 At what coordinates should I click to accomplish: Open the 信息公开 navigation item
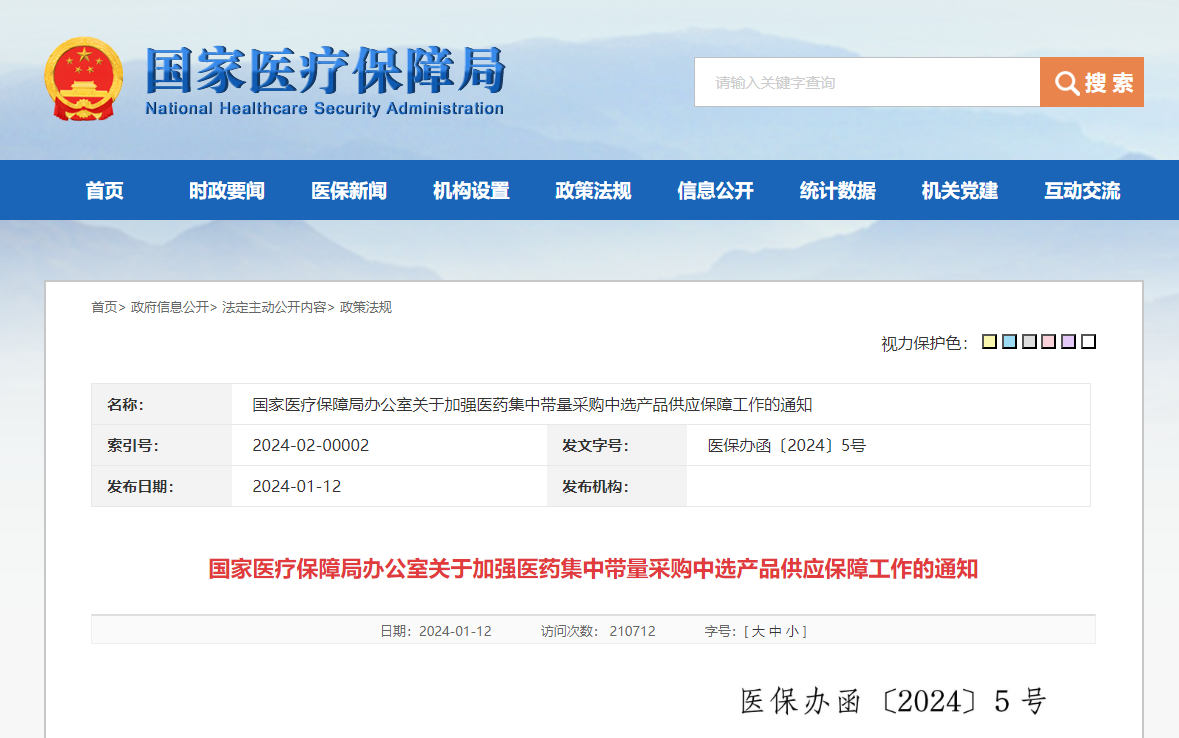coord(715,190)
